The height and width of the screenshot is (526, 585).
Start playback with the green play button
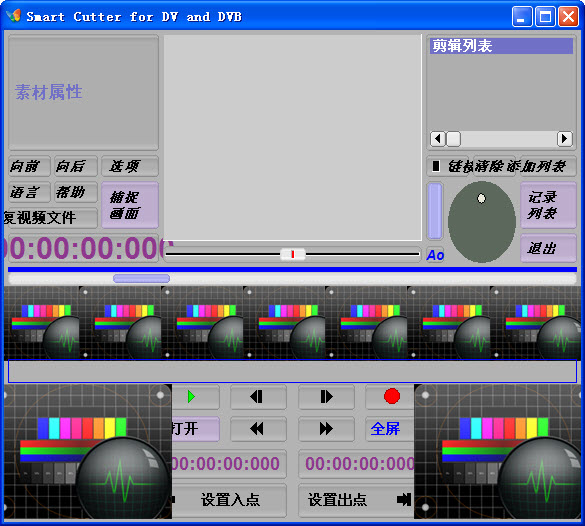coord(195,397)
